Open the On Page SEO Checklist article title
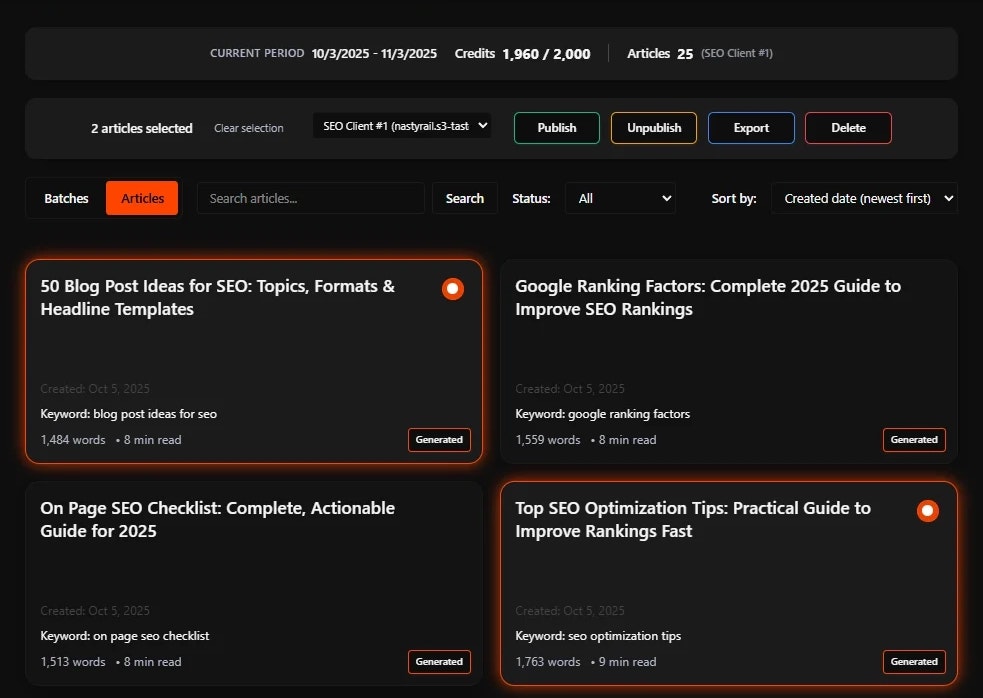Viewport: 983px width, 698px height. 218,519
